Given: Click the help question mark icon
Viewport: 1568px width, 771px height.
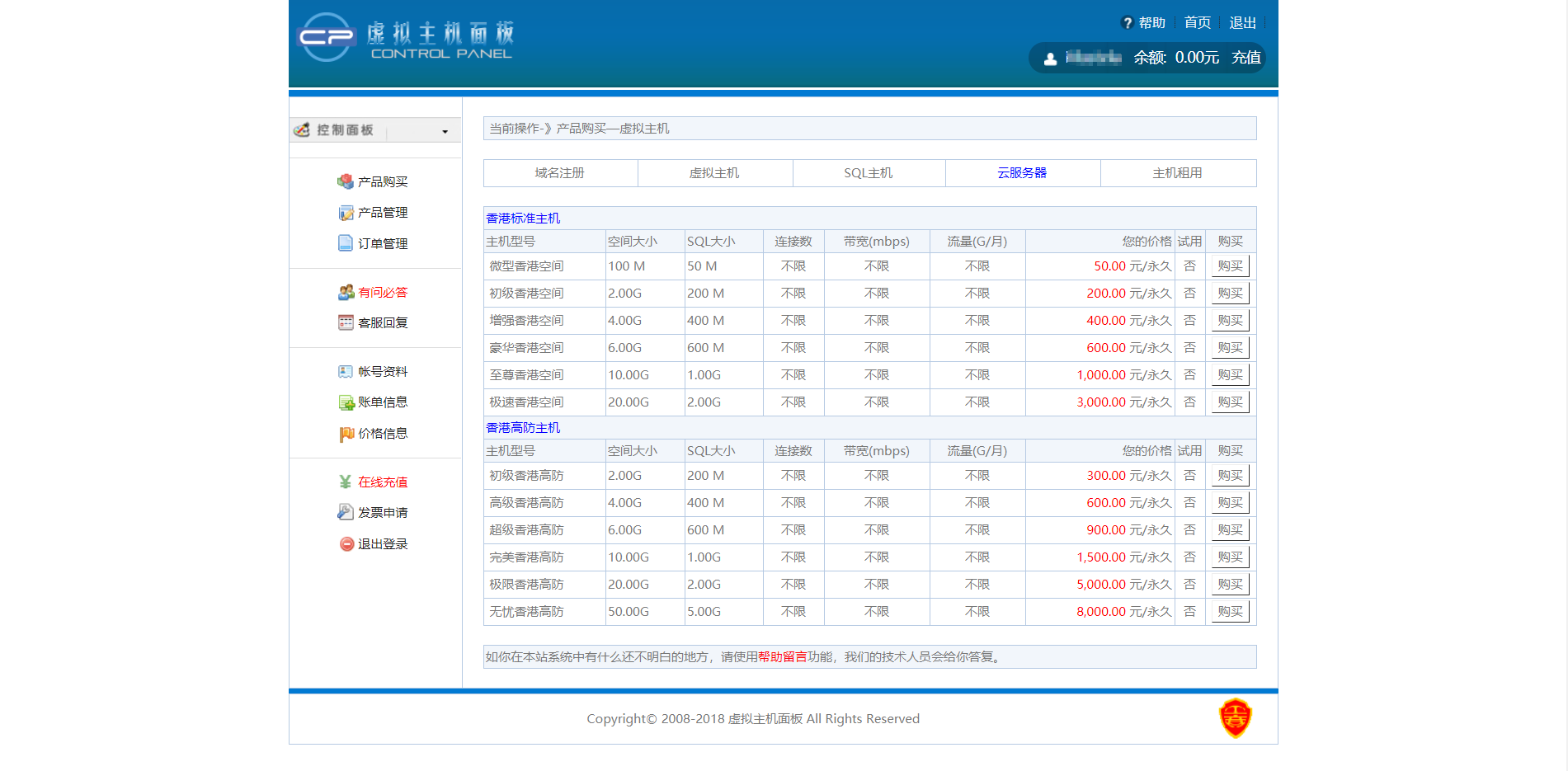Looking at the screenshot, I should [x=1128, y=23].
